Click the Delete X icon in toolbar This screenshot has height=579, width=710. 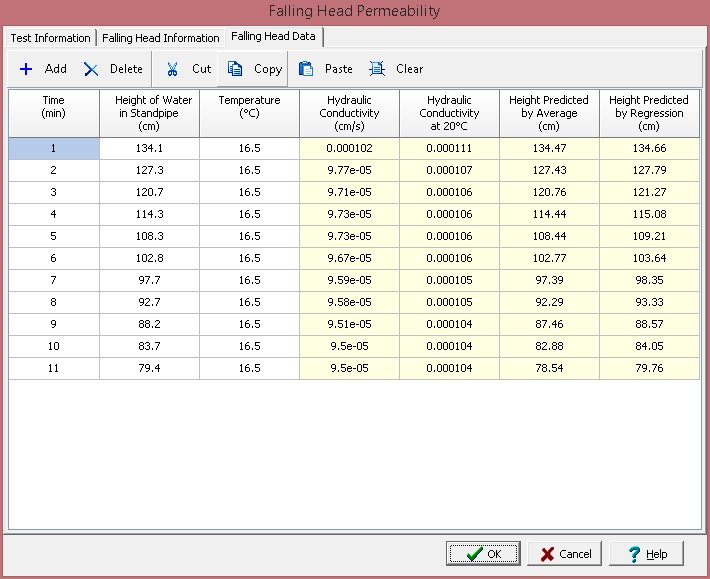click(91, 69)
